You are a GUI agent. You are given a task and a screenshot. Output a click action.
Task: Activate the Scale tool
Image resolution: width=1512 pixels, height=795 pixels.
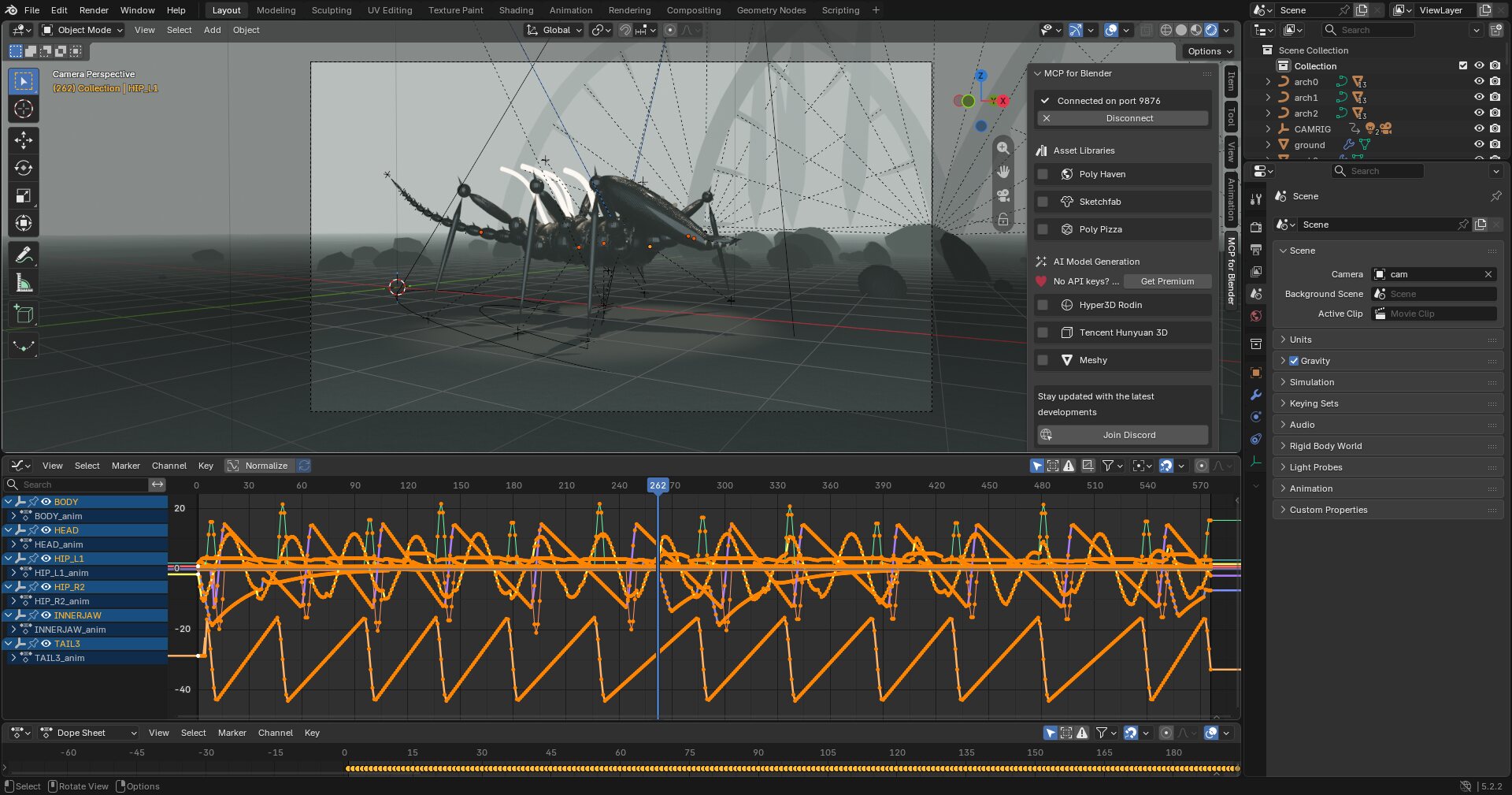point(24,195)
